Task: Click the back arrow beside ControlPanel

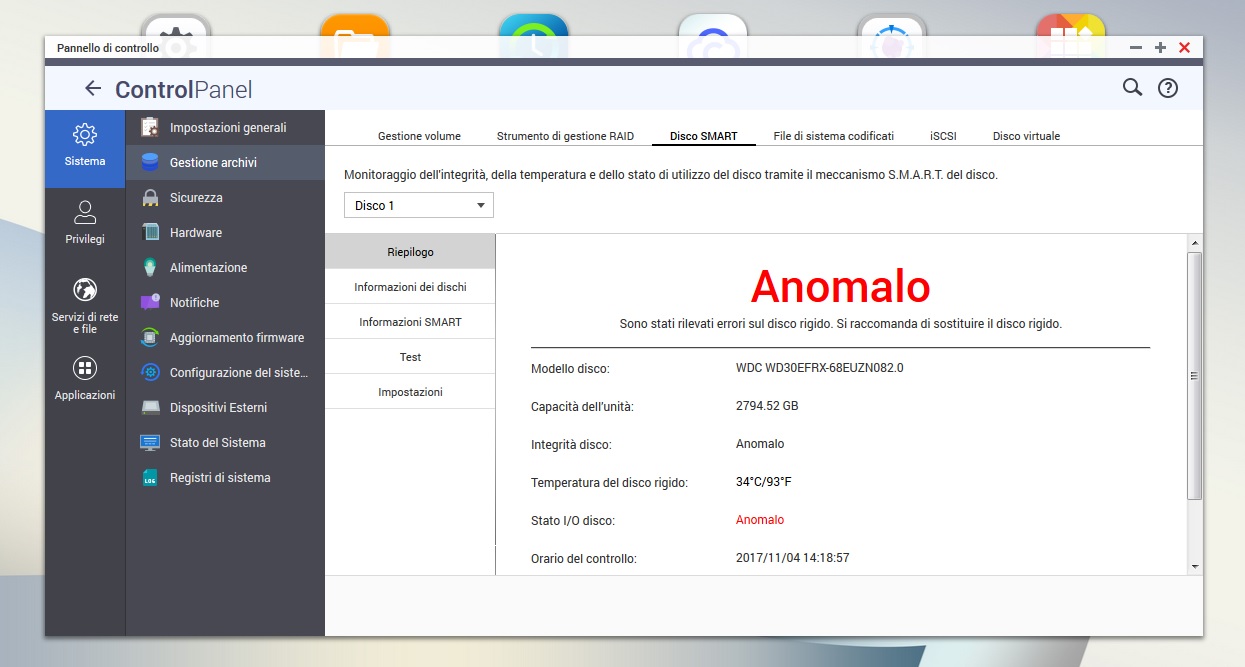Action: [x=93, y=88]
